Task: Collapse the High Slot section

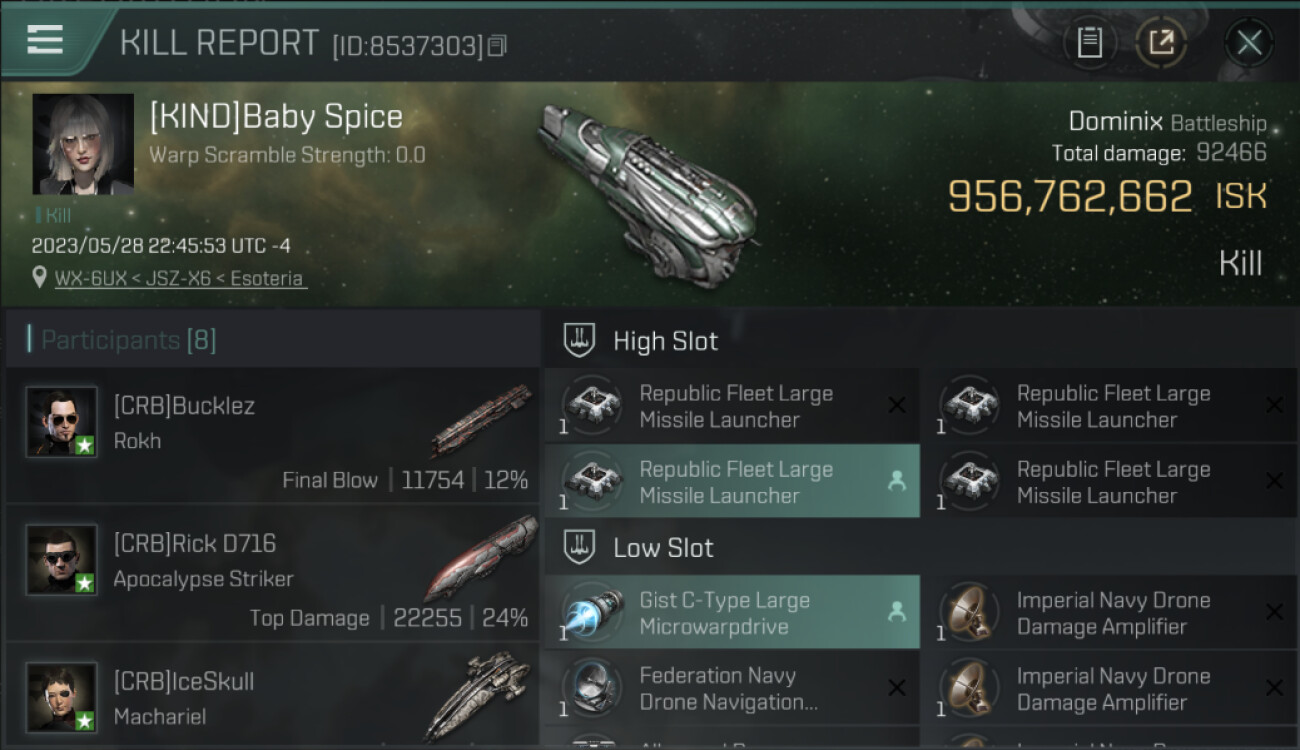Action: 580,341
